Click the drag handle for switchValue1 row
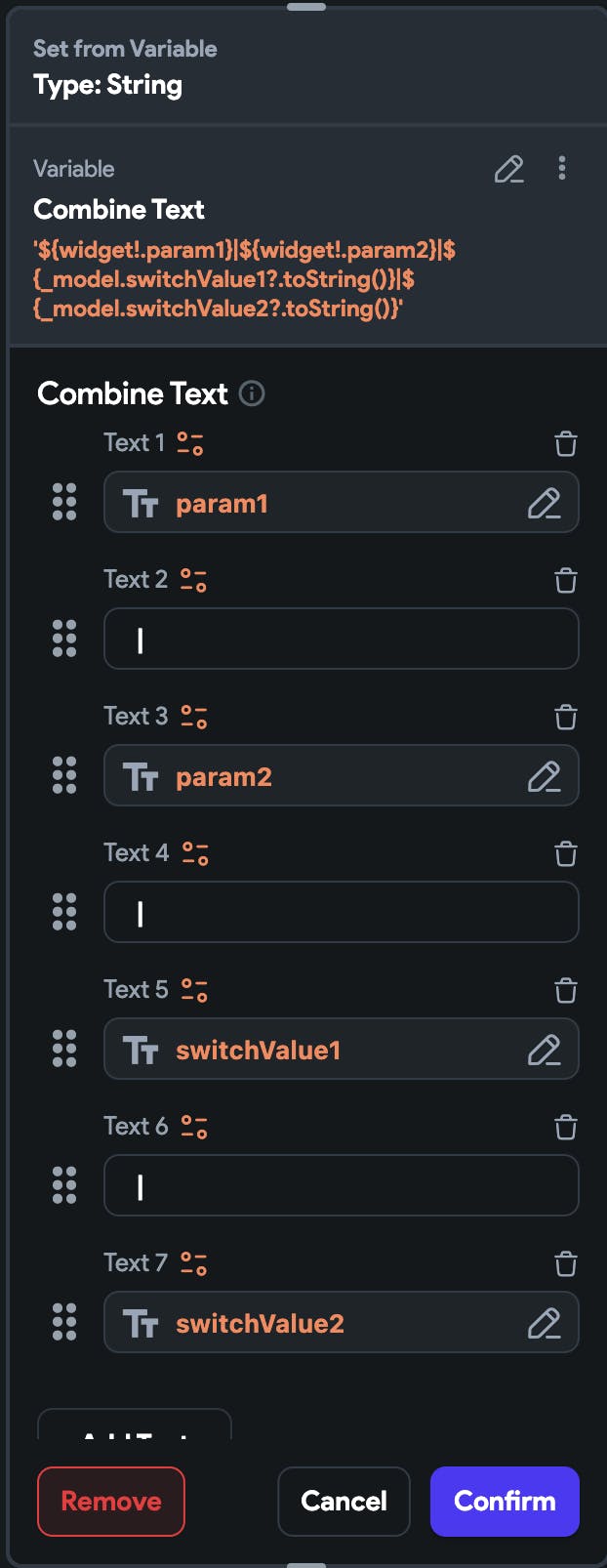607x1568 pixels. (64, 1049)
